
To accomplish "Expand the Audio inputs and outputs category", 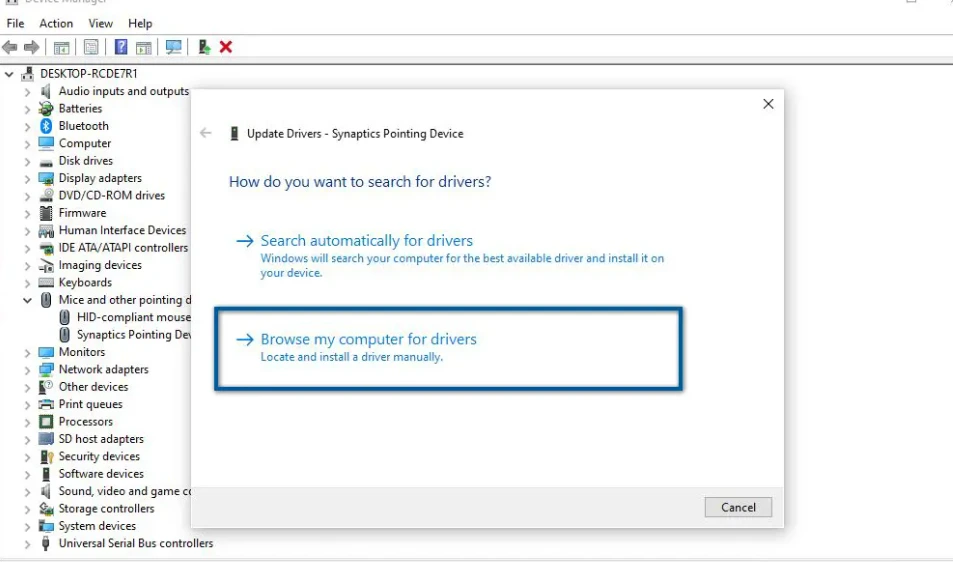I will pos(27,92).
